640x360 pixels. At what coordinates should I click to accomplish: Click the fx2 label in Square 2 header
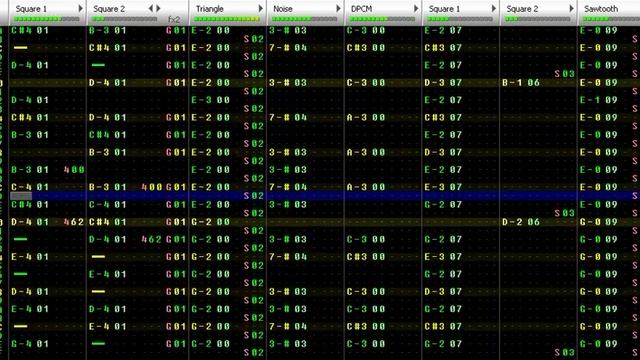(173, 19)
